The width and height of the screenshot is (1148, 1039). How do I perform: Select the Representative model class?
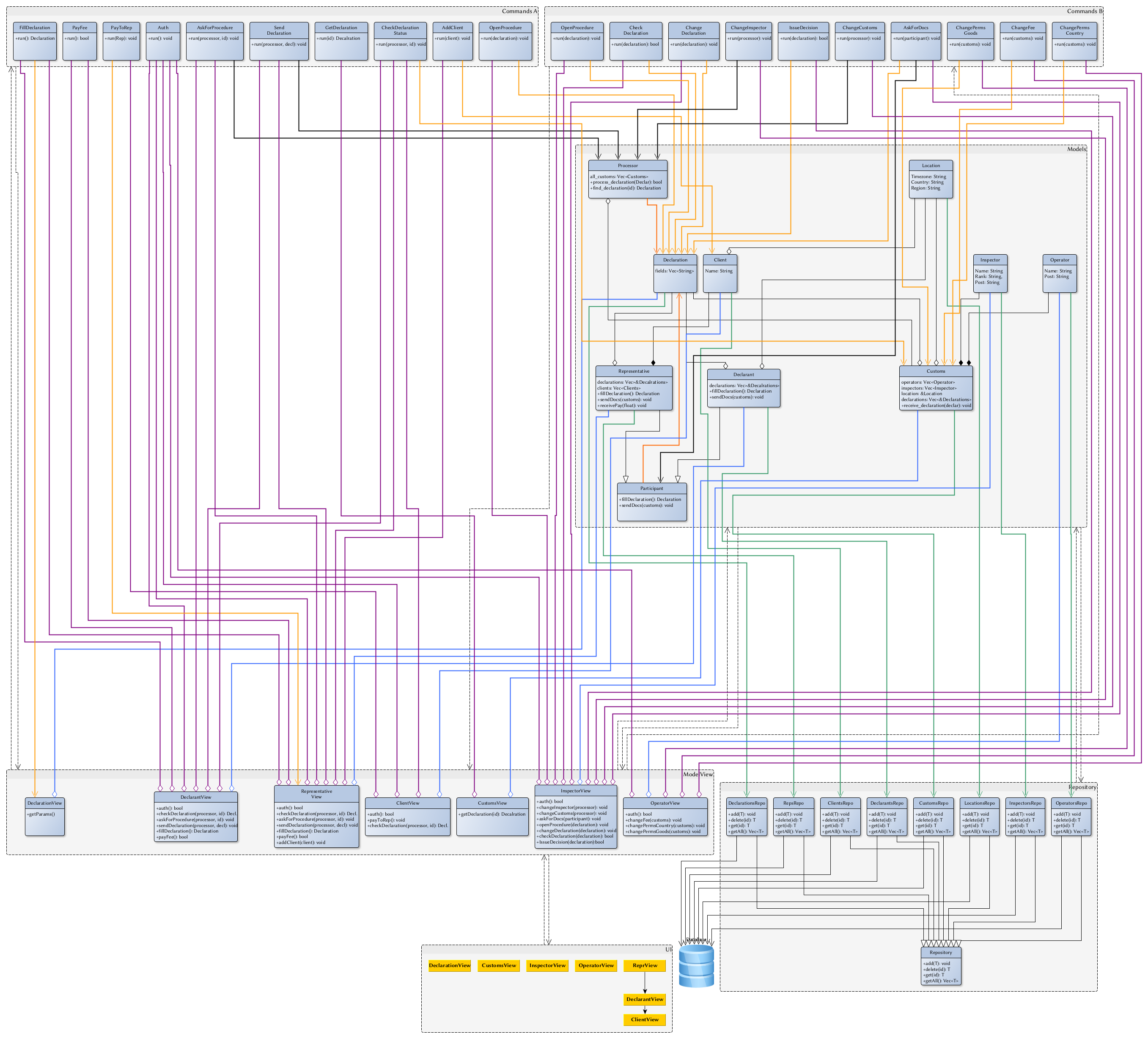[634, 388]
